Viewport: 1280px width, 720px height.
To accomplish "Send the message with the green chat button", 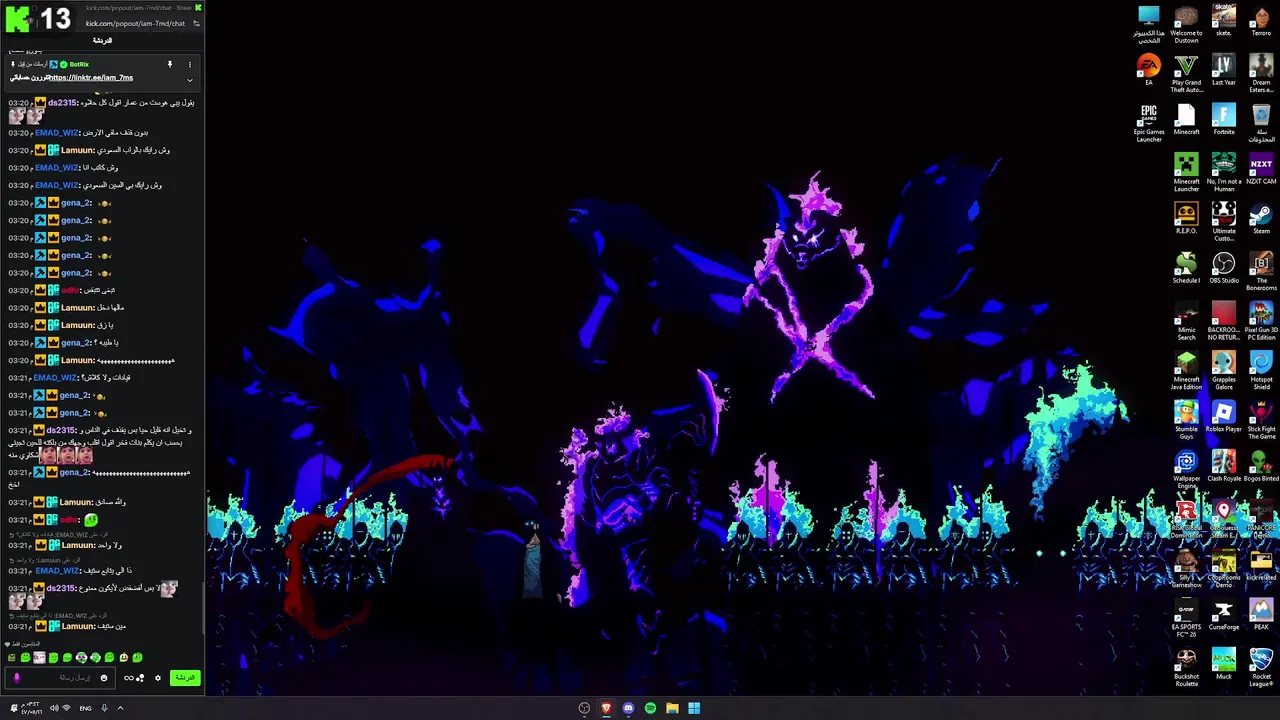I will click(x=185, y=678).
